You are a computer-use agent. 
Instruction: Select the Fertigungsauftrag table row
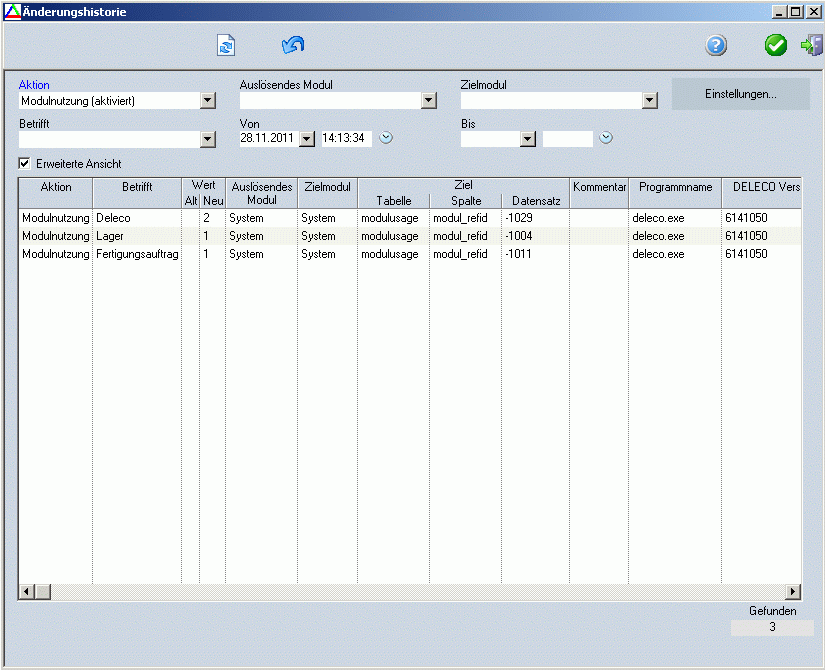pyautogui.click(x=137, y=254)
